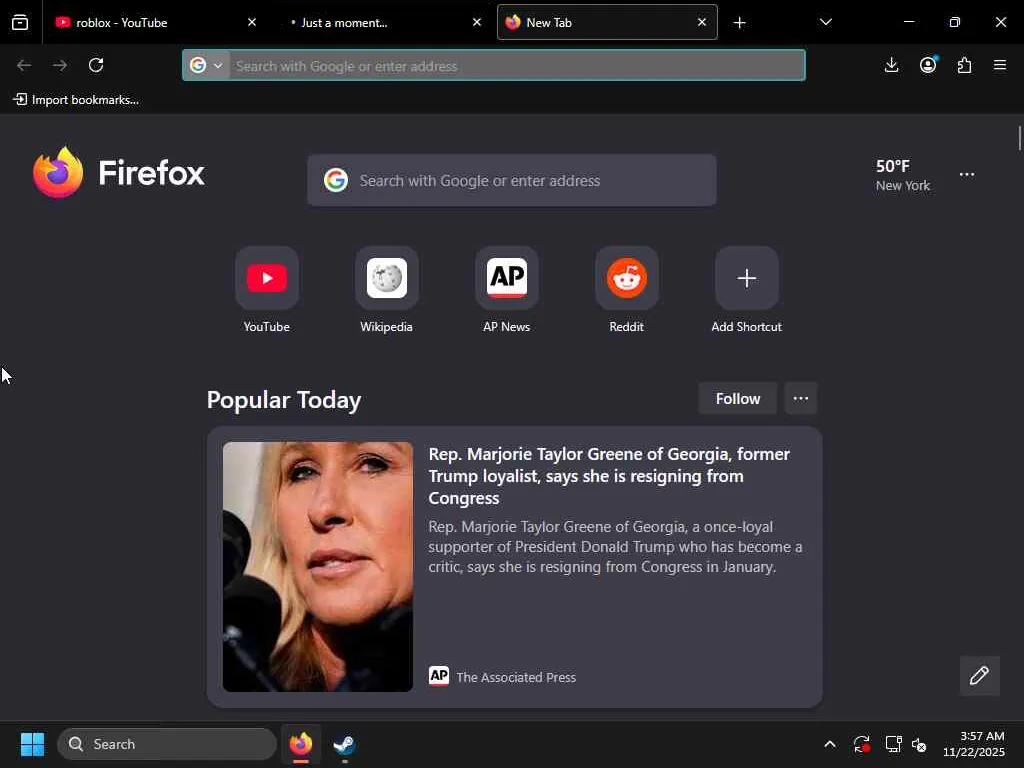1024x768 pixels.
Task: Open the Extensions puzzle icon
Action: [964, 65]
